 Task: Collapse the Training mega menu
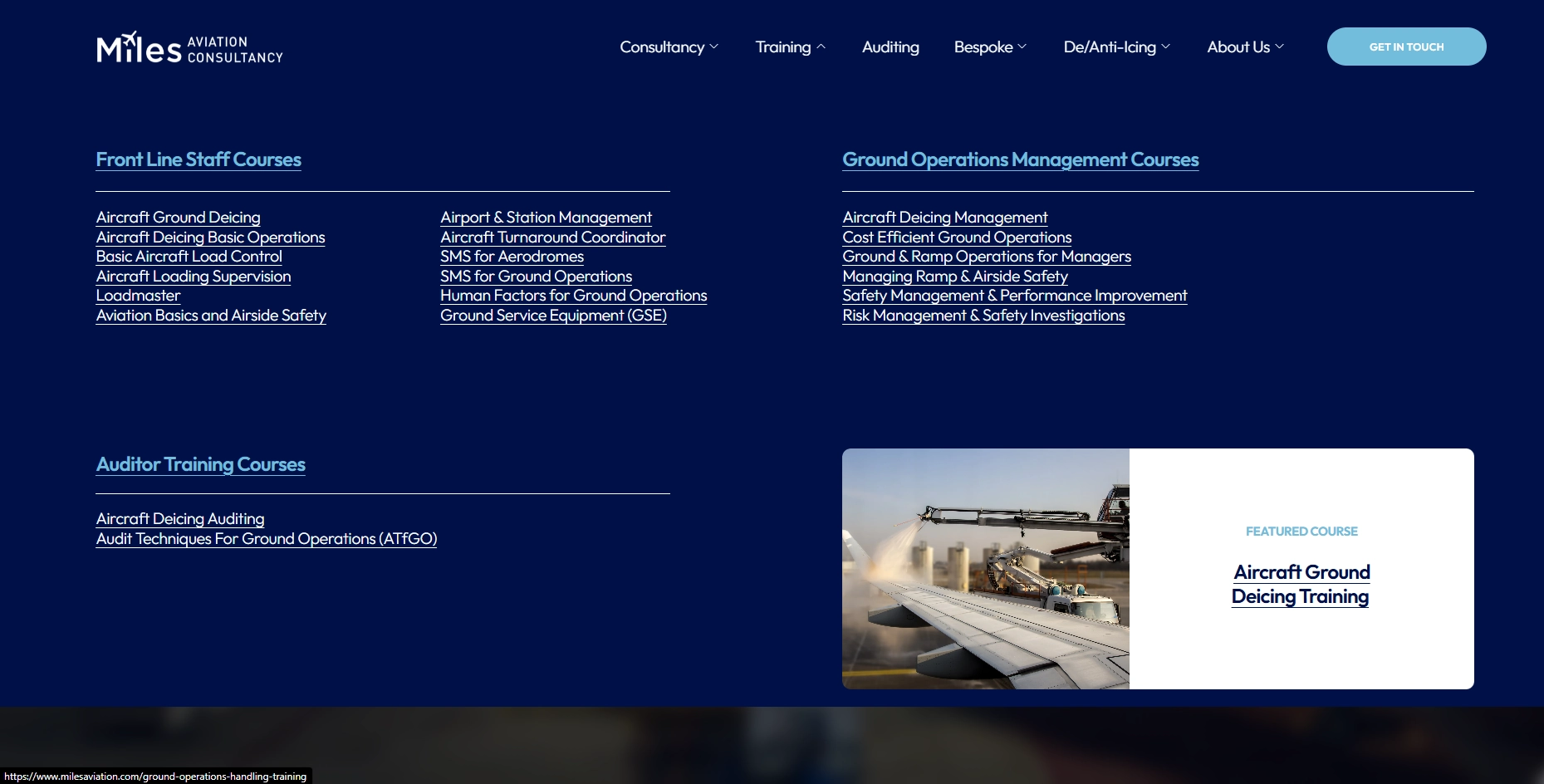790,47
